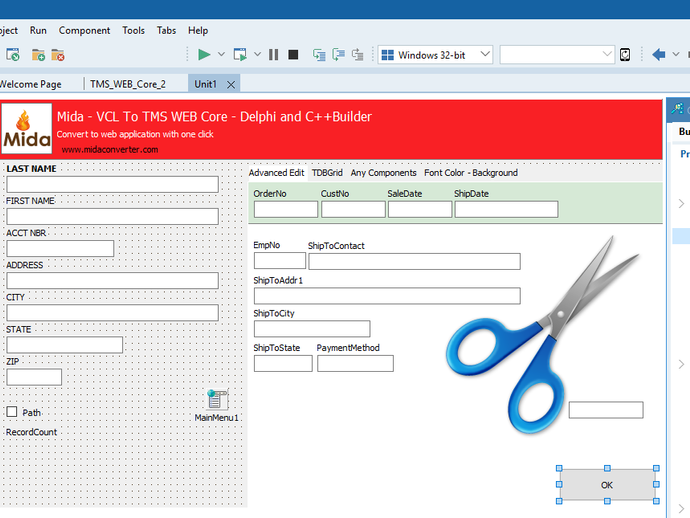Image resolution: width=690 pixels, height=518 pixels.
Task: Open the empty configuration combo box
Action: point(557,55)
